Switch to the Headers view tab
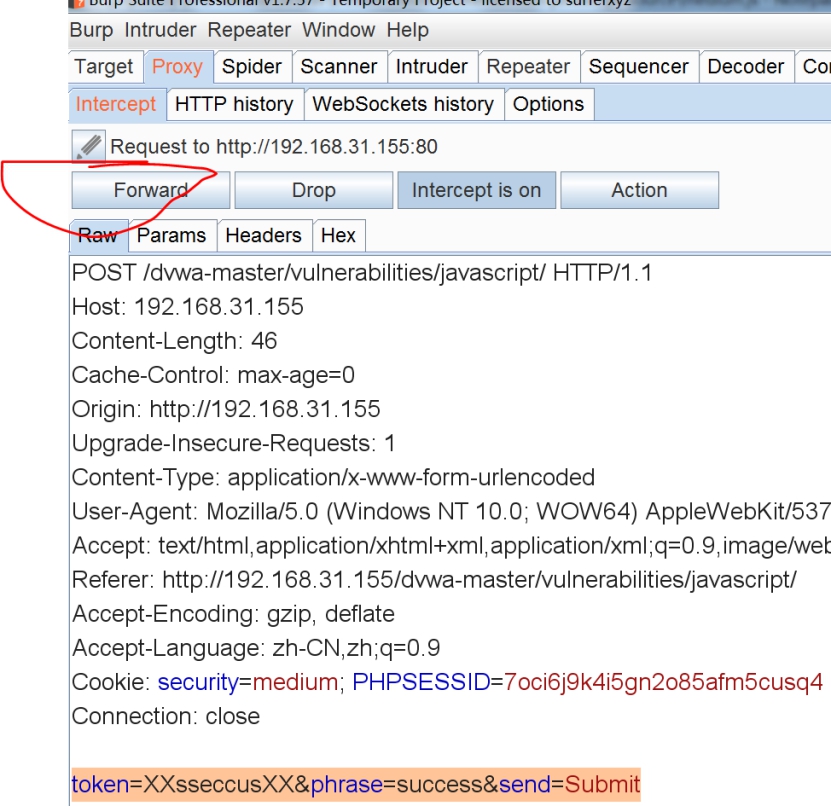The height and width of the screenshot is (806, 831). [263, 235]
